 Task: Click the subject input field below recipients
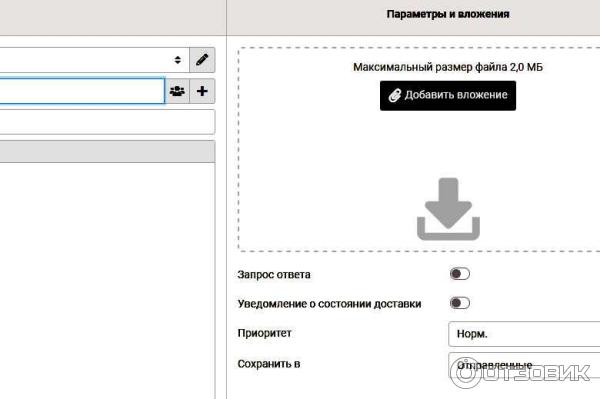tap(107, 122)
